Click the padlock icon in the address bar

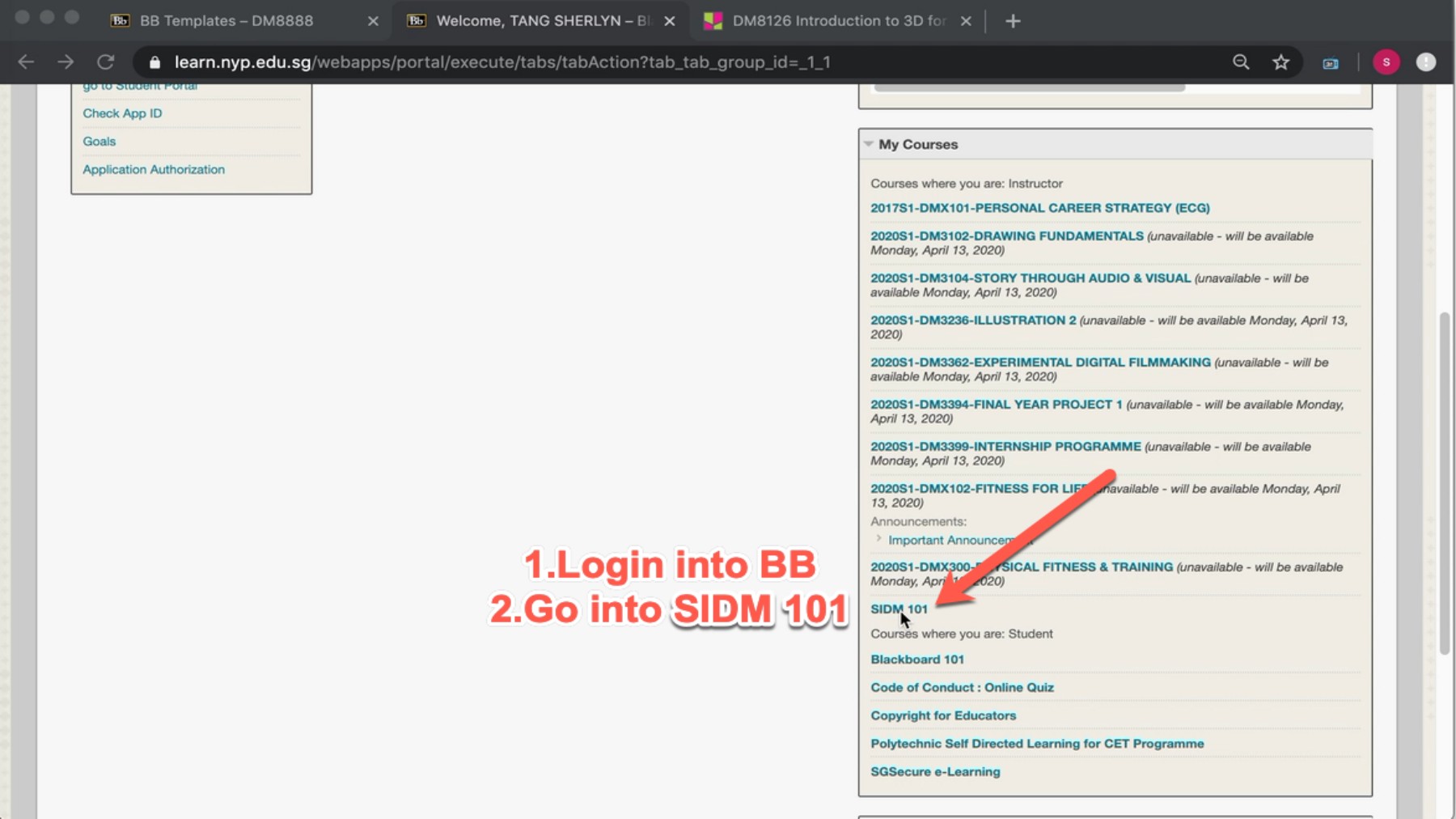(x=154, y=62)
